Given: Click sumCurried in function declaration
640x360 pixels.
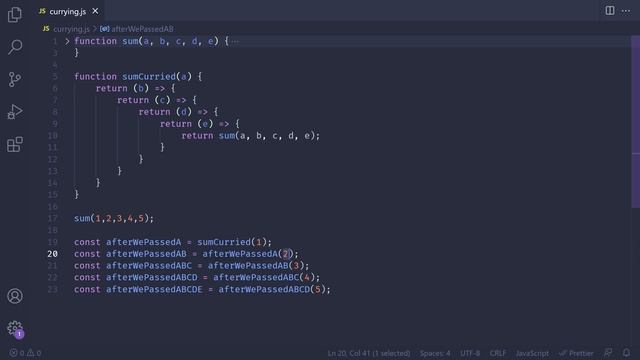Looking at the screenshot, I should [149, 76].
